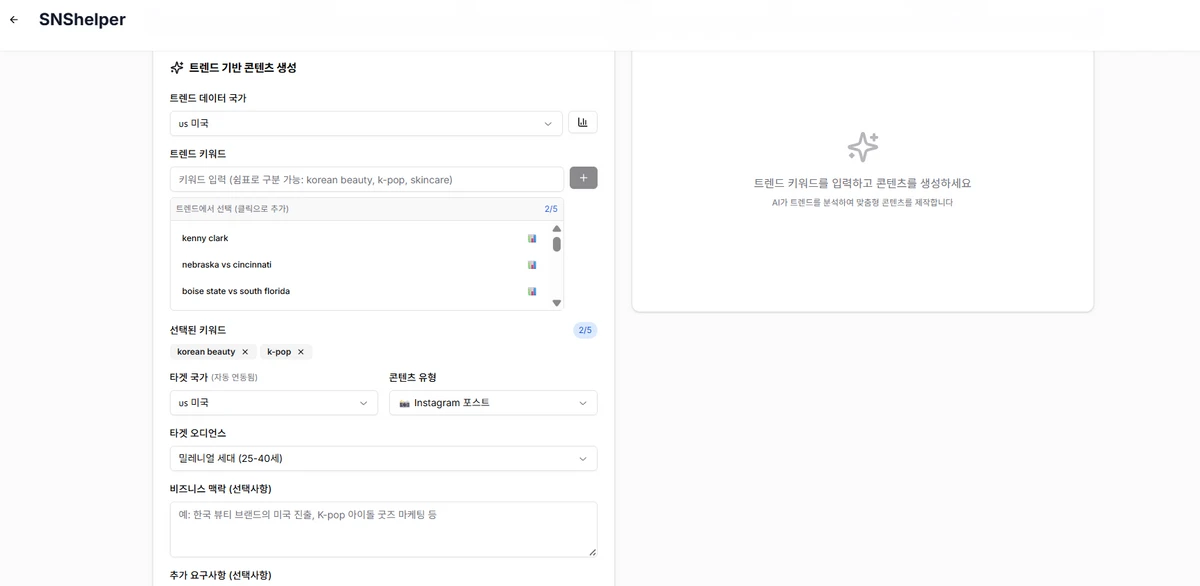The width and height of the screenshot is (1200, 586).
Task: Expand the trend data country dropdown
Action: coord(366,124)
